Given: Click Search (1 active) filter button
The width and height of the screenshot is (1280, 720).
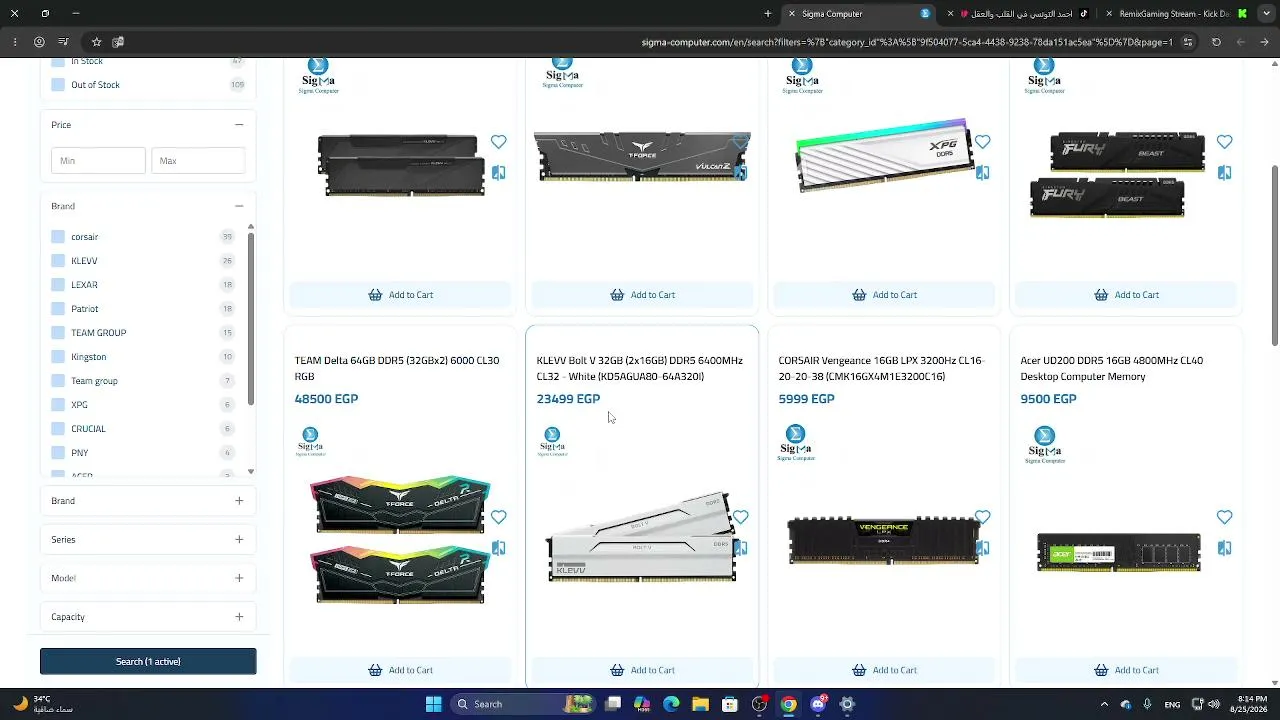Looking at the screenshot, I should 148,661.
